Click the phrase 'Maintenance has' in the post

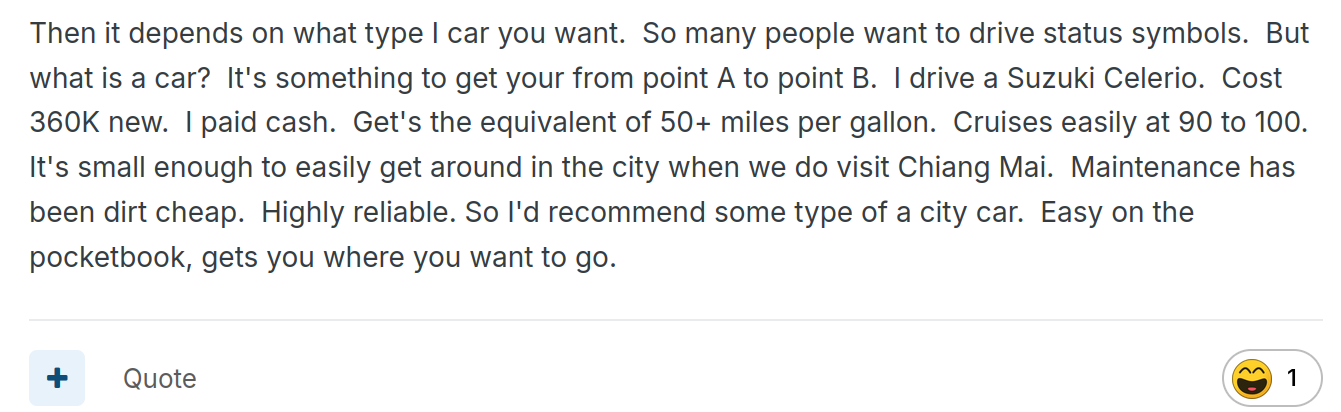pos(1184,168)
